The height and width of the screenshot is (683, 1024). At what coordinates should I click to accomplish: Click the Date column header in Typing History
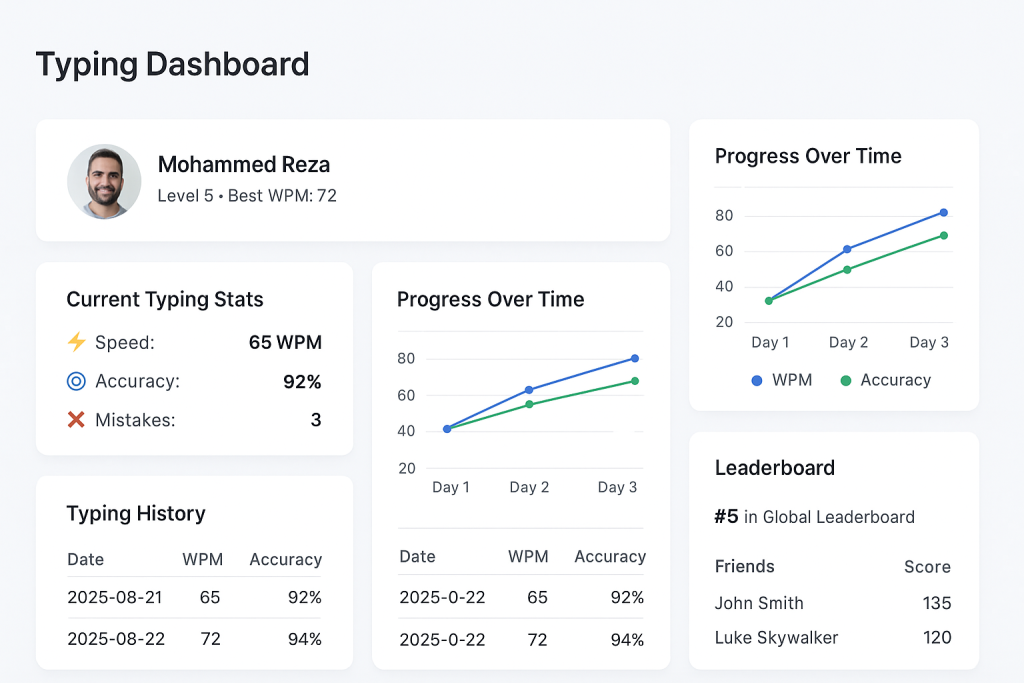[x=86, y=559]
